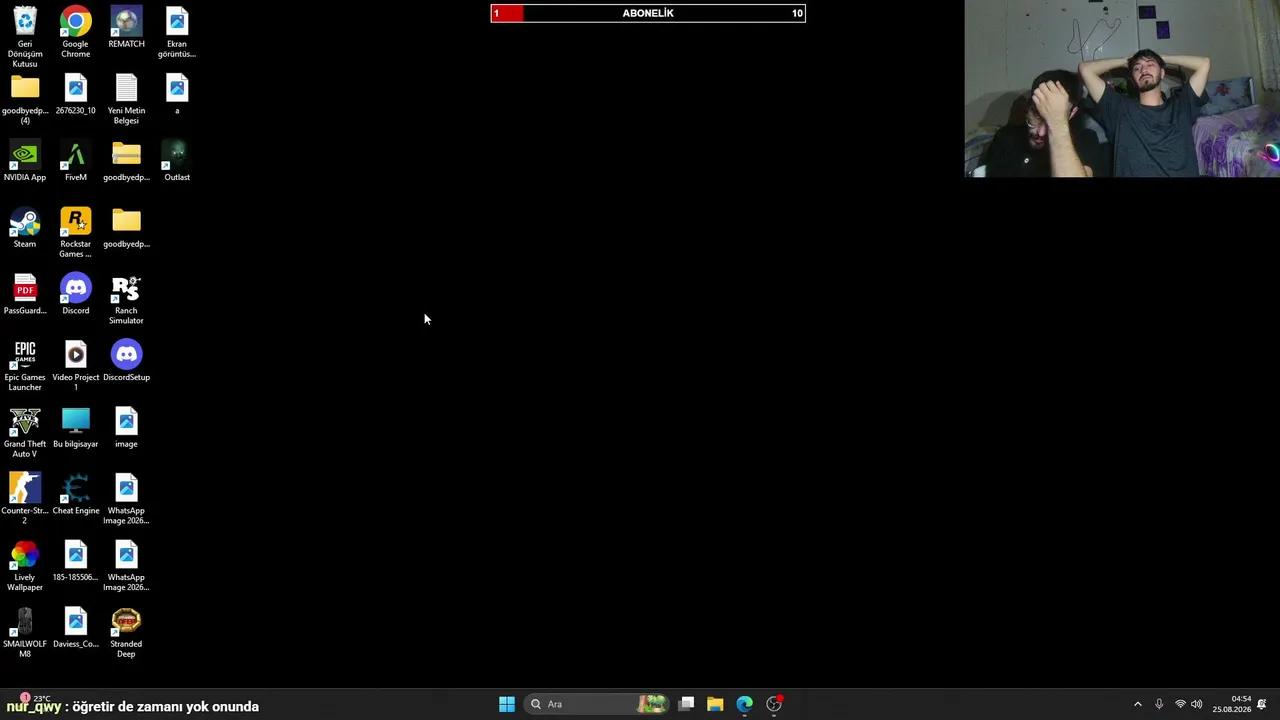The width and height of the screenshot is (1280, 720).
Task: Select the Yeni Metin Belgesi text file
Action: click(x=126, y=99)
